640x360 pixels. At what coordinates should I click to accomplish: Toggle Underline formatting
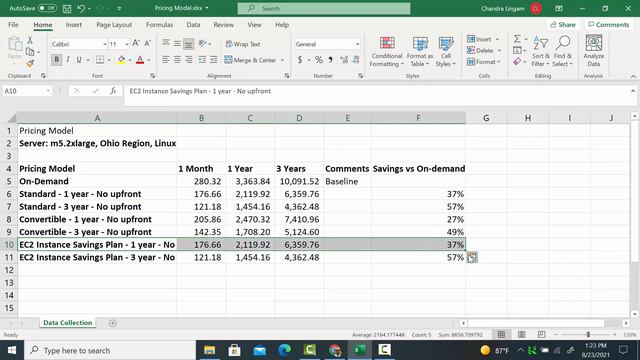79,60
